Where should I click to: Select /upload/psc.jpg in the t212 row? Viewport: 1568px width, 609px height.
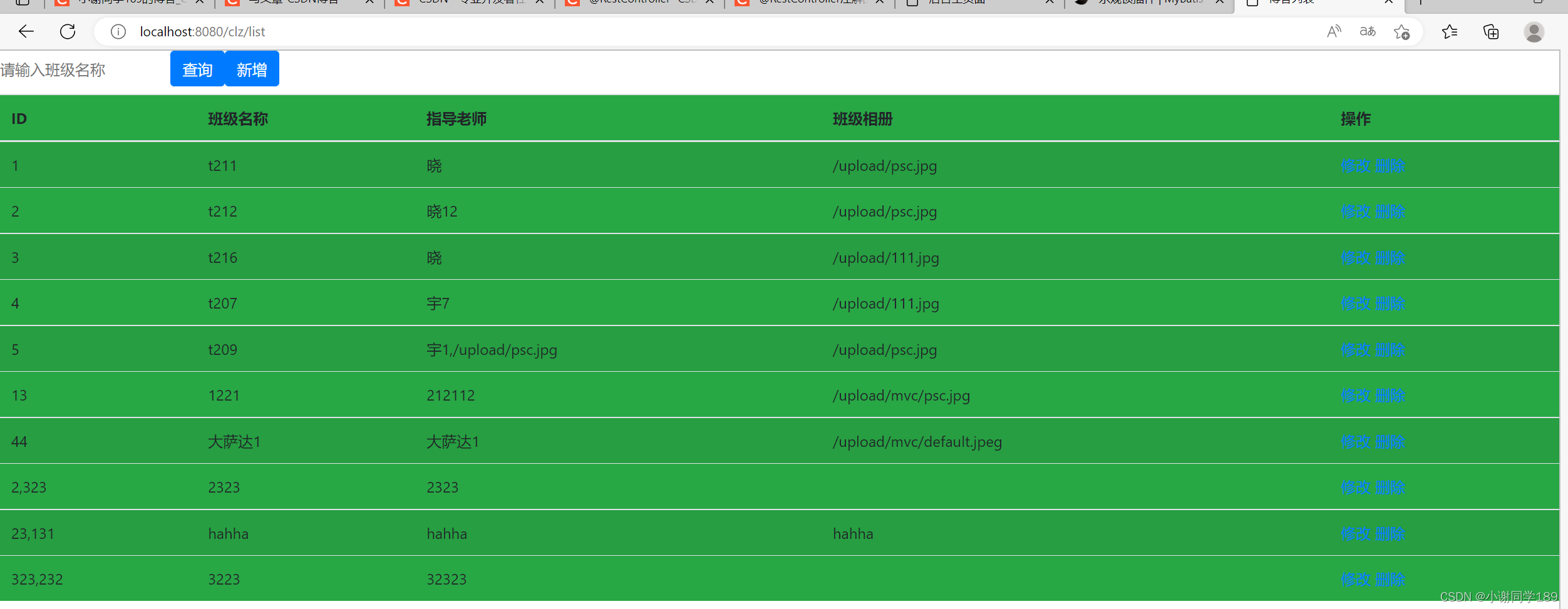(885, 212)
